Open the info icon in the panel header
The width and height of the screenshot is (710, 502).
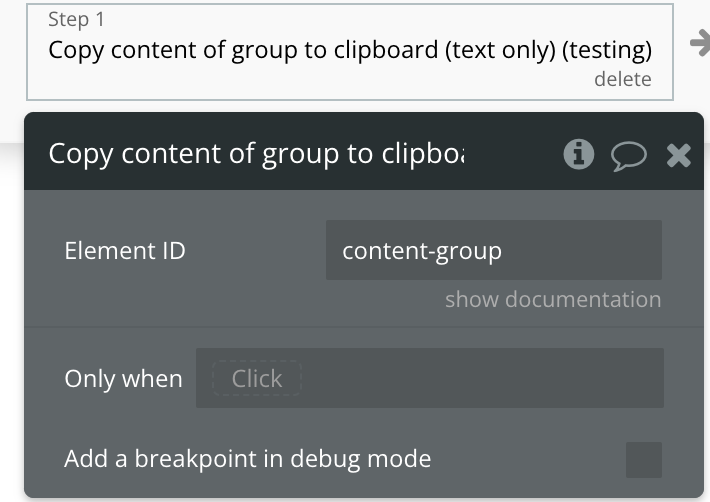(578, 154)
